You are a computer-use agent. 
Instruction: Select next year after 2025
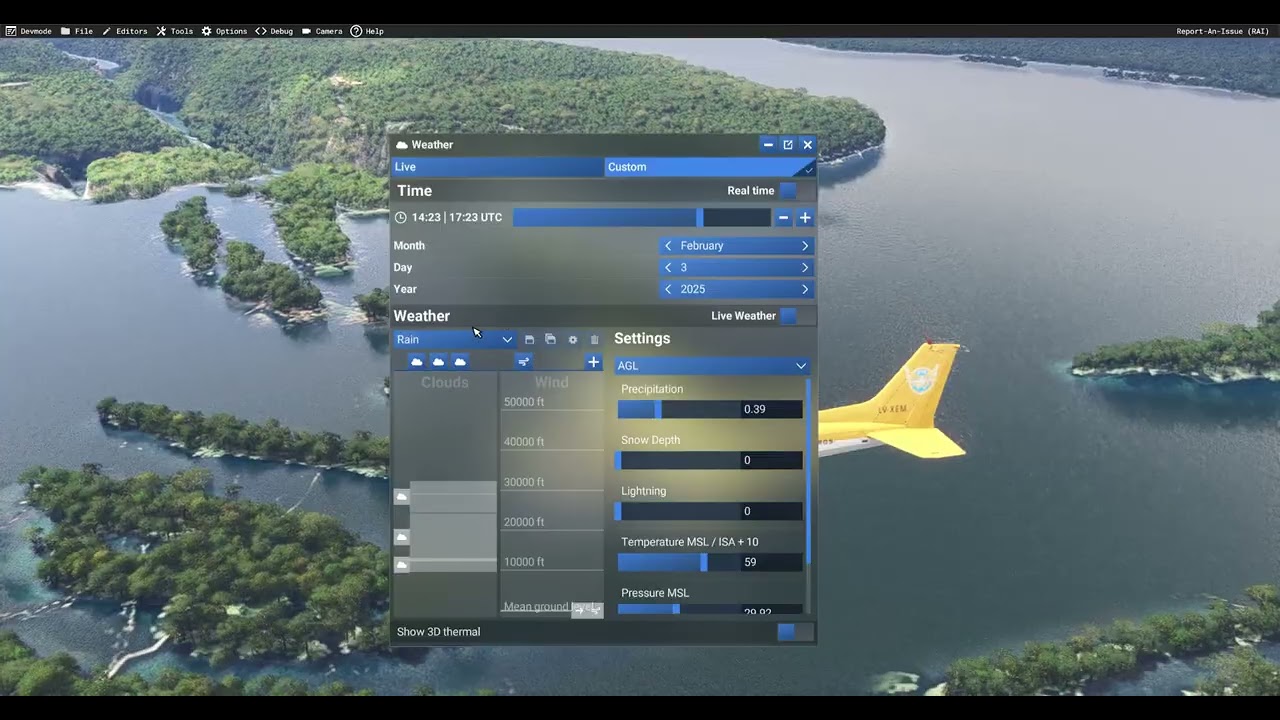[805, 290]
